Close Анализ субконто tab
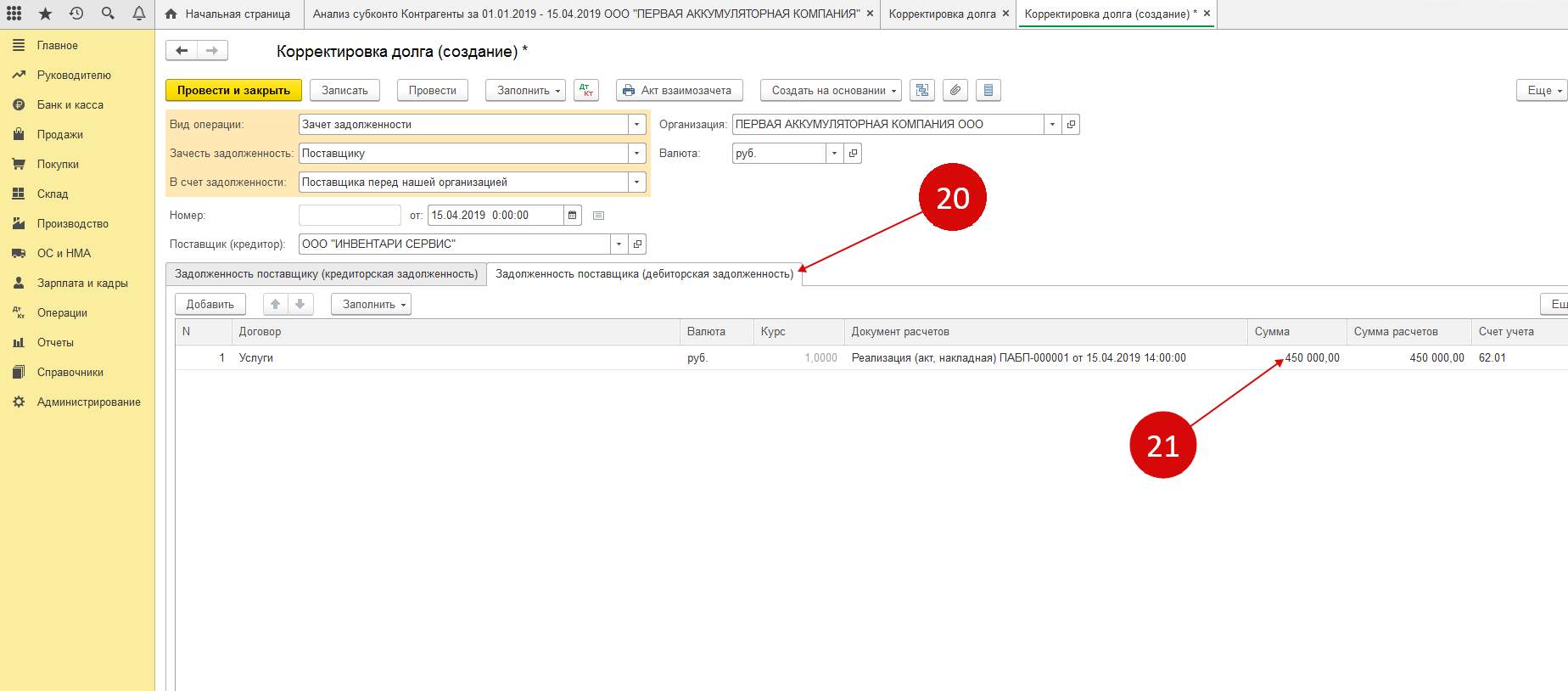The width and height of the screenshot is (1568, 691). 870,14
